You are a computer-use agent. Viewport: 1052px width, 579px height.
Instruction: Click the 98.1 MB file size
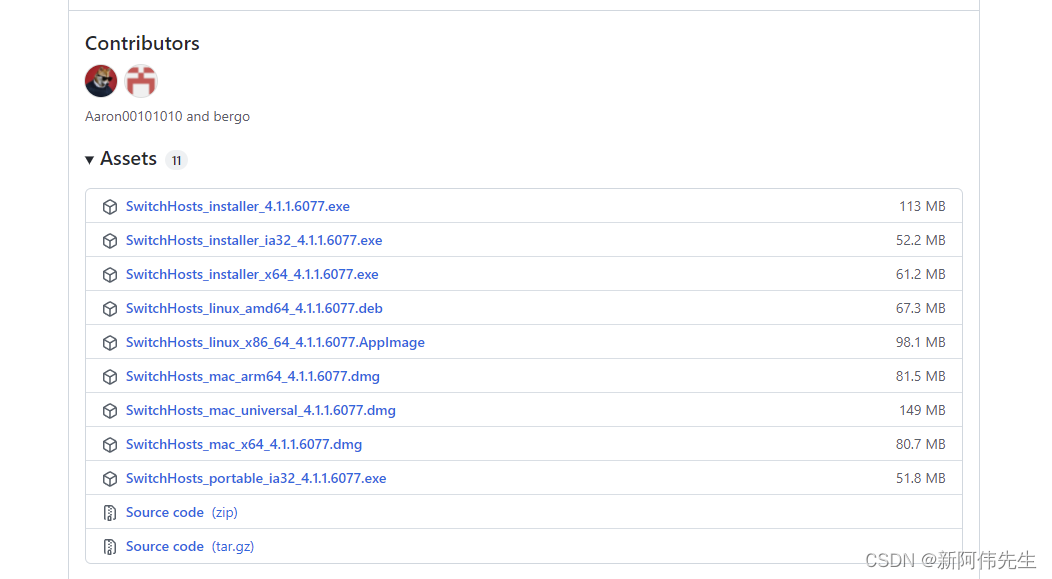(920, 342)
